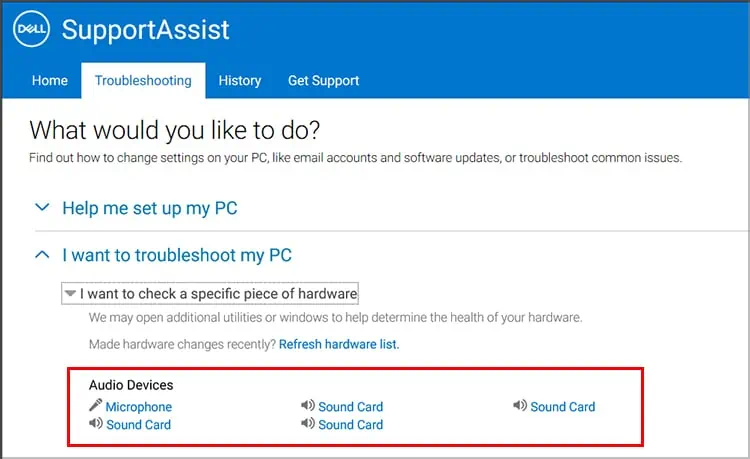Click the "Help me set up my PC" heading
The height and width of the screenshot is (459, 750).
pos(150,209)
